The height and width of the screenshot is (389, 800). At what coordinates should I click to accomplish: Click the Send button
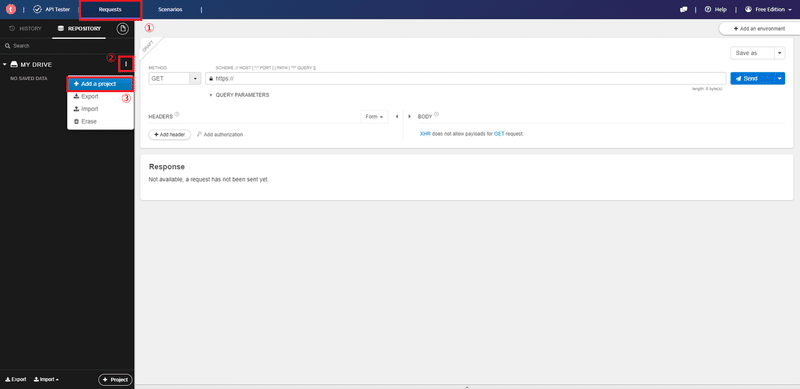pyautogui.click(x=752, y=79)
